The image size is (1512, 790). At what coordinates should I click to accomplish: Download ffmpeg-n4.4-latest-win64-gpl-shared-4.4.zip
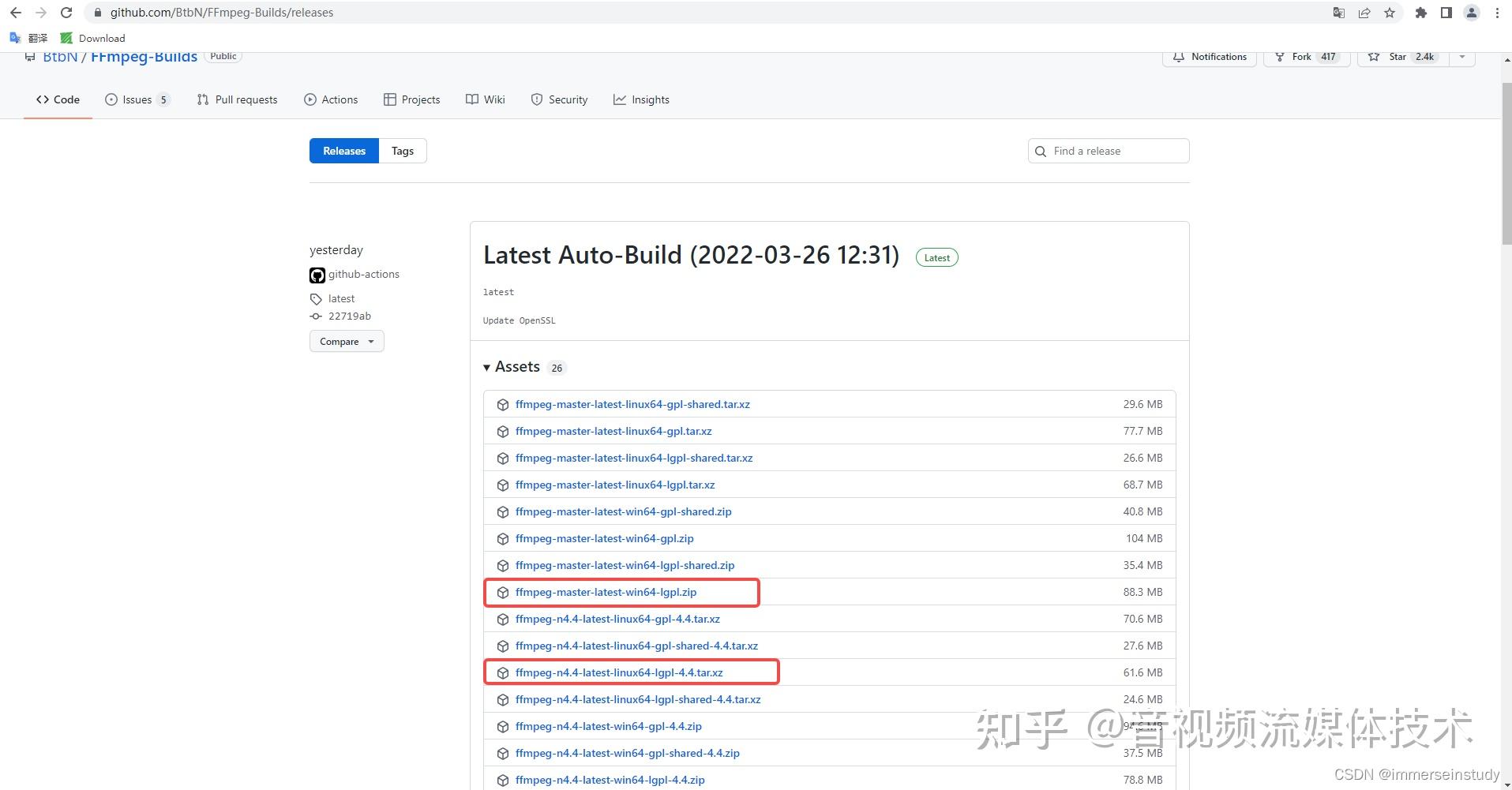628,753
